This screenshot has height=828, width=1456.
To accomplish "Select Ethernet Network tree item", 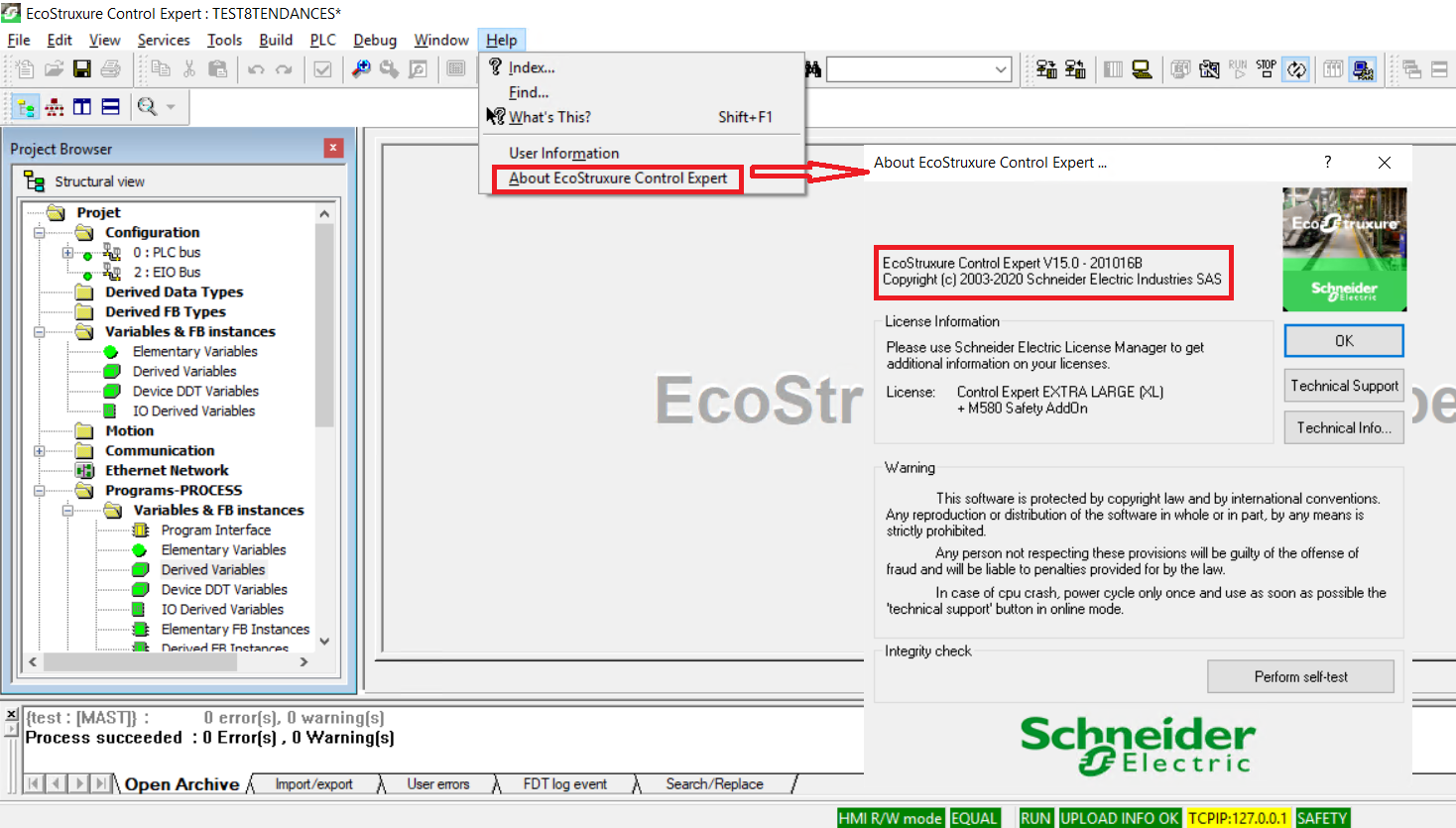I will (x=167, y=471).
